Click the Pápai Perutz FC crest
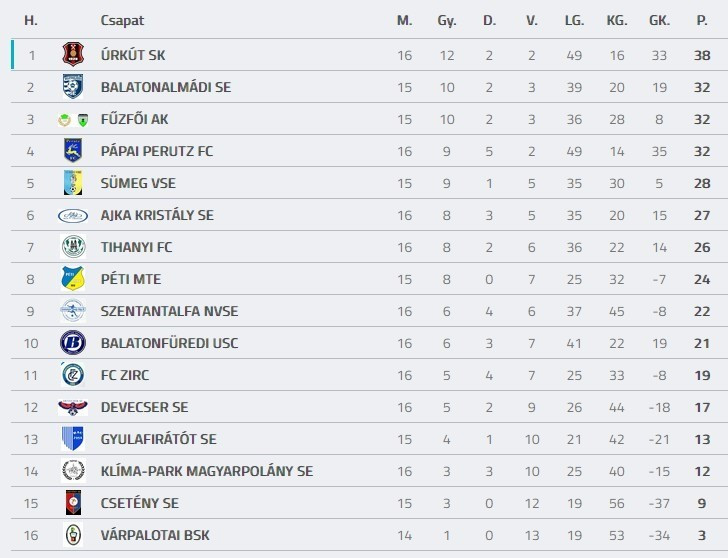Viewport: 728px width, 558px height. point(73,151)
